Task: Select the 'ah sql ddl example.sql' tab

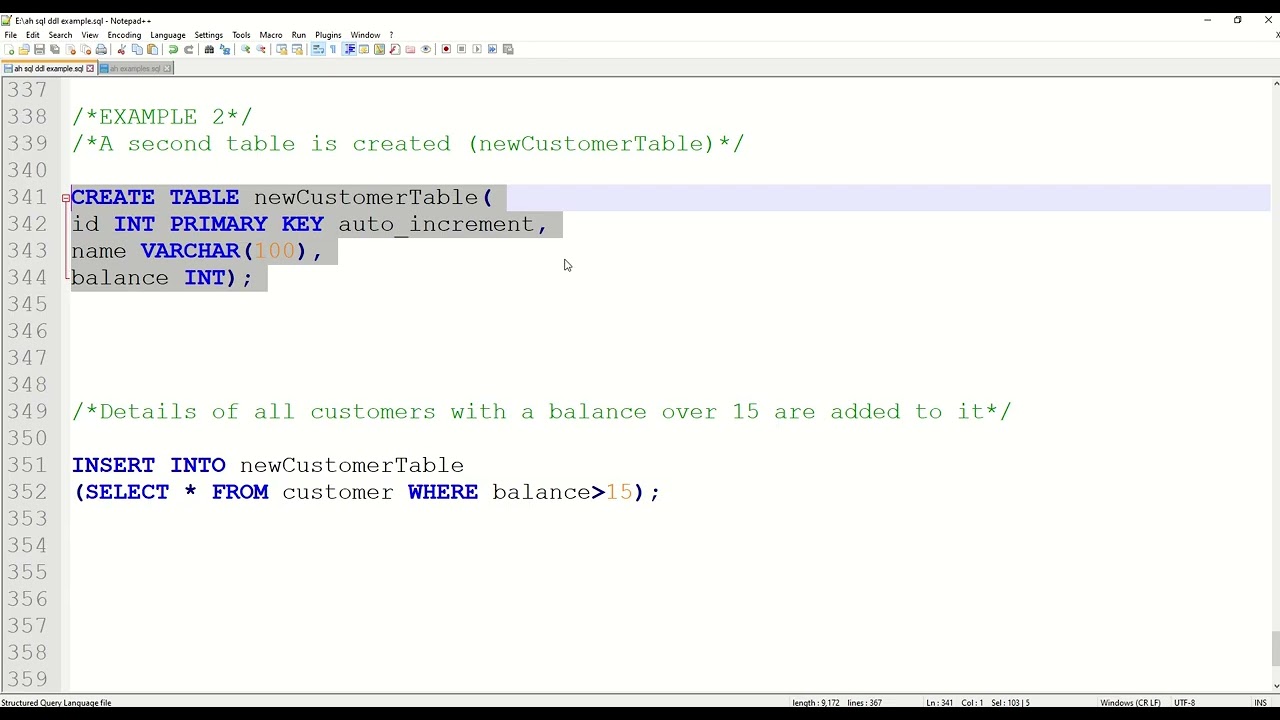Action: pos(47,68)
